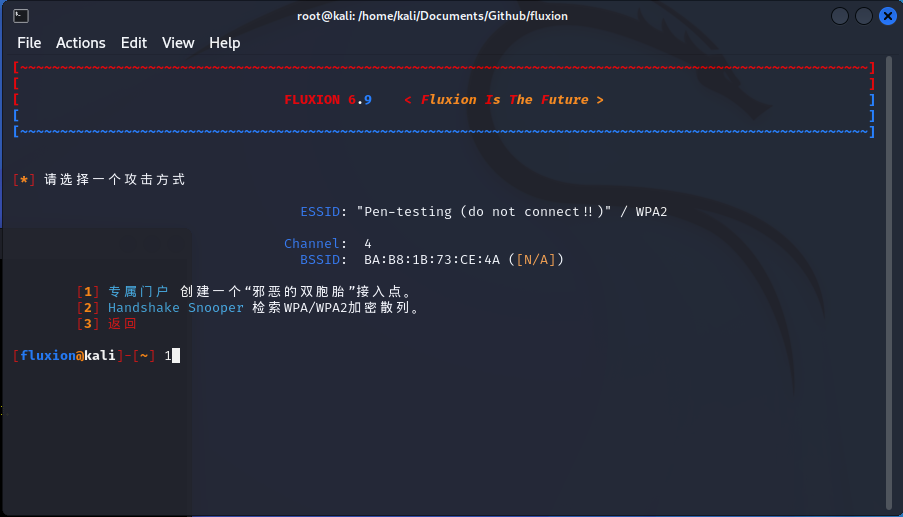Click the window title 'root@kali: /home/kali/Documents/Github/fluxion'
Image resolution: width=903 pixels, height=517 pixels.
[x=432, y=16]
